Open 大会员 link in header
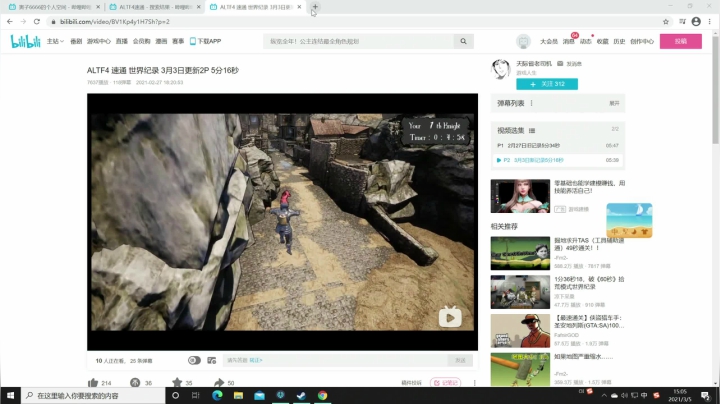This screenshot has width=720, height=404. coord(549,41)
